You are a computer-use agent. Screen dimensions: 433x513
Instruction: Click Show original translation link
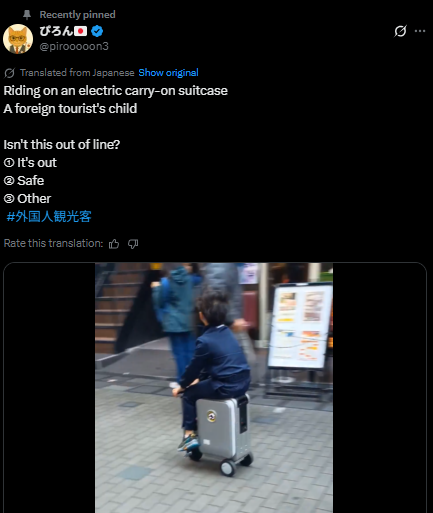point(168,72)
